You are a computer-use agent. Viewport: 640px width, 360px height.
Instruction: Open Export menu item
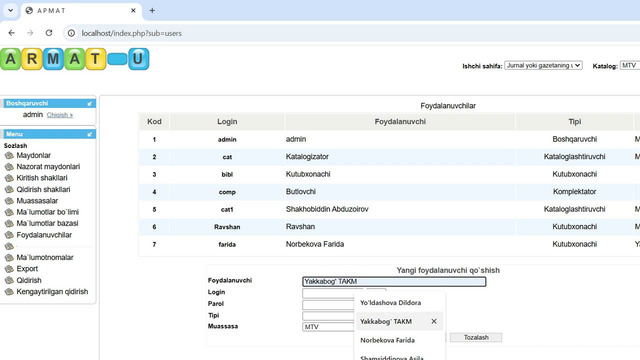[27, 269]
